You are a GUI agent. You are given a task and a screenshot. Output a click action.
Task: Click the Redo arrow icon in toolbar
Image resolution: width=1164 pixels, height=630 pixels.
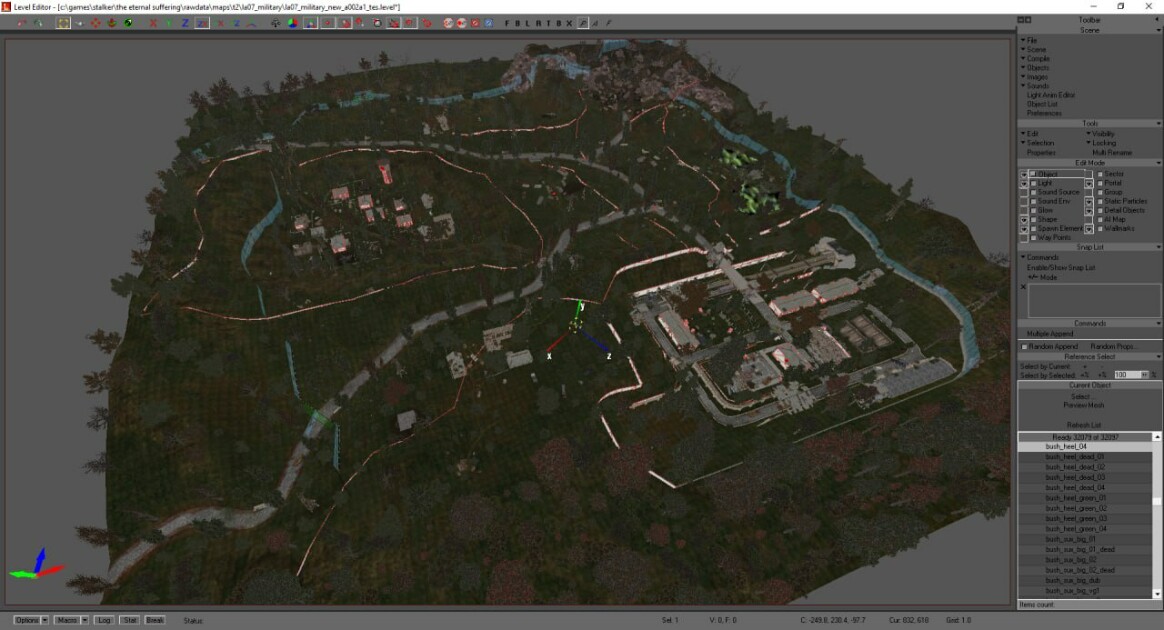[38, 23]
